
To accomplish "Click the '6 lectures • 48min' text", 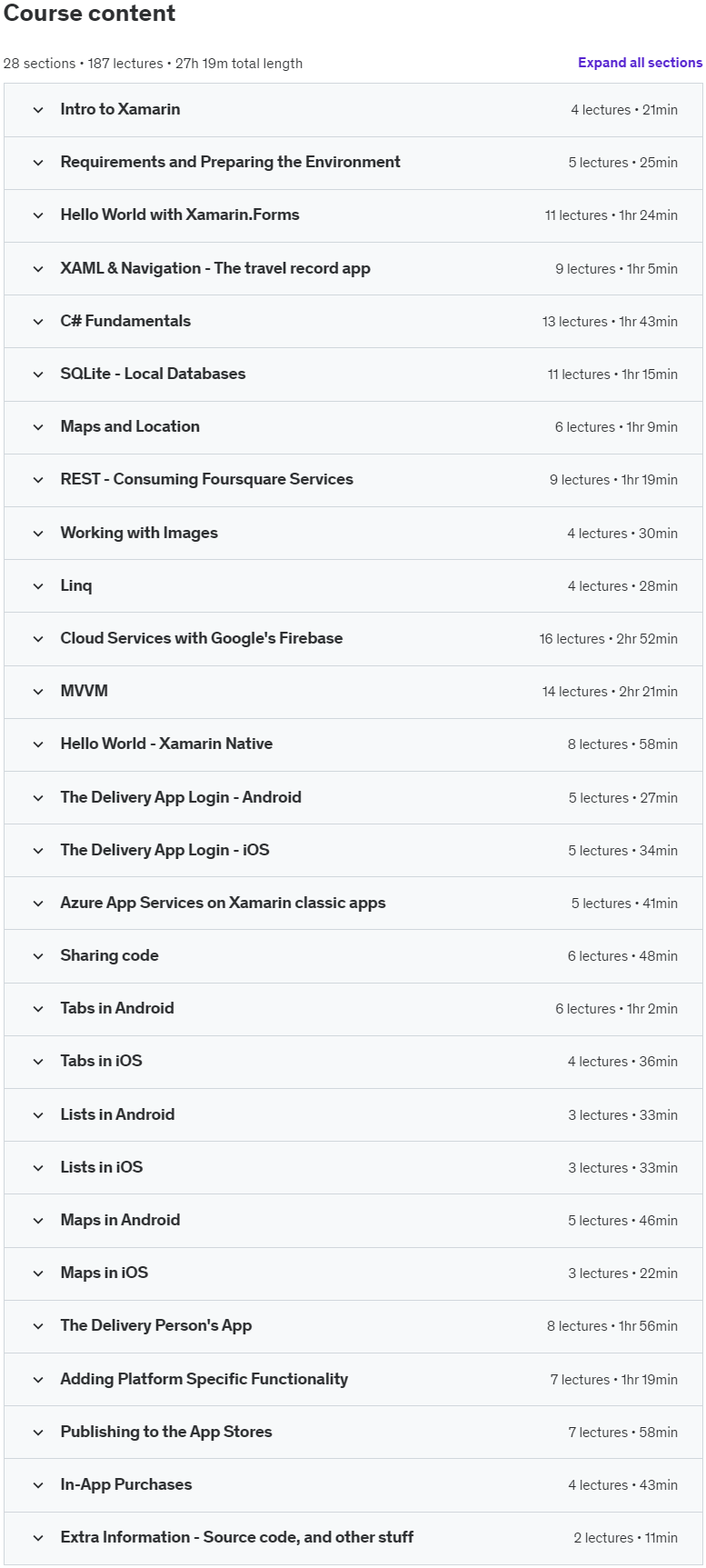I will [622, 956].
